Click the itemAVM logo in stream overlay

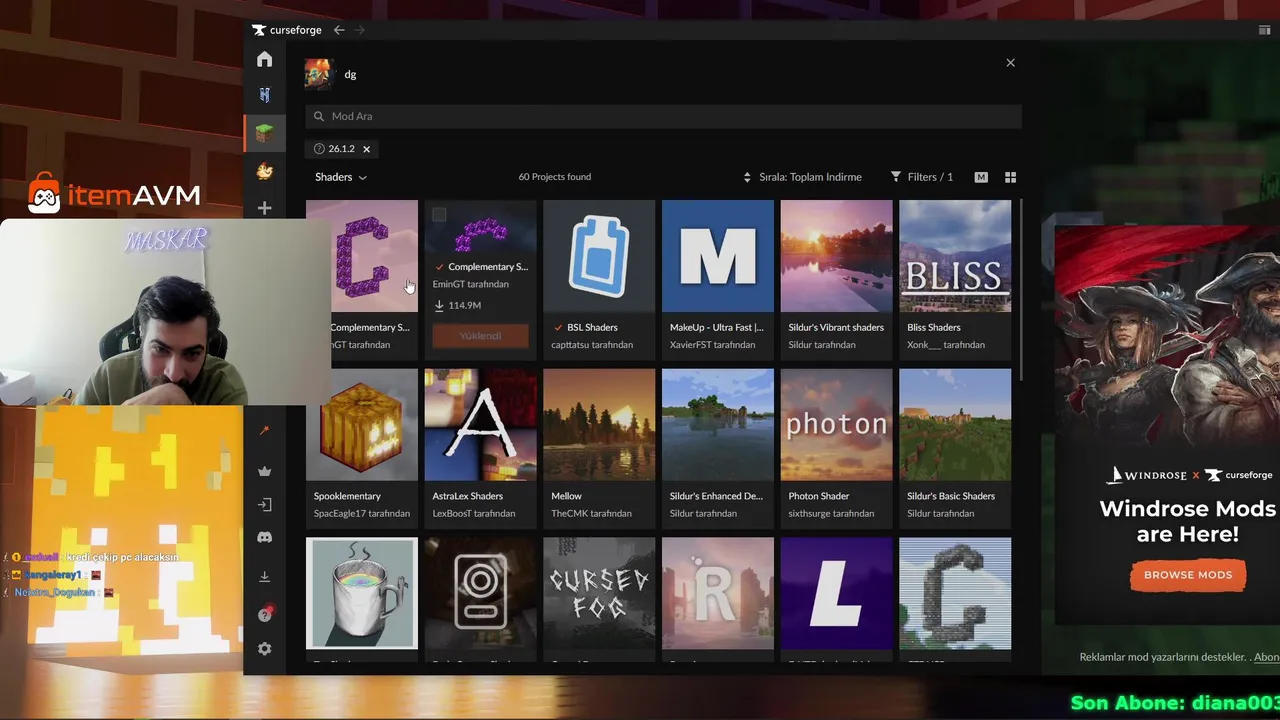tap(114, 195)
